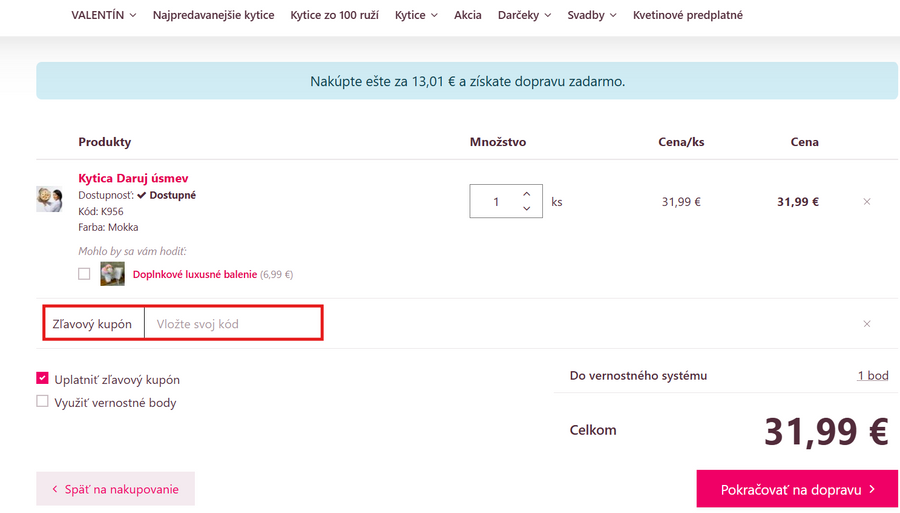Focus the Vložte svoj kód coupon field

(232, 324)
